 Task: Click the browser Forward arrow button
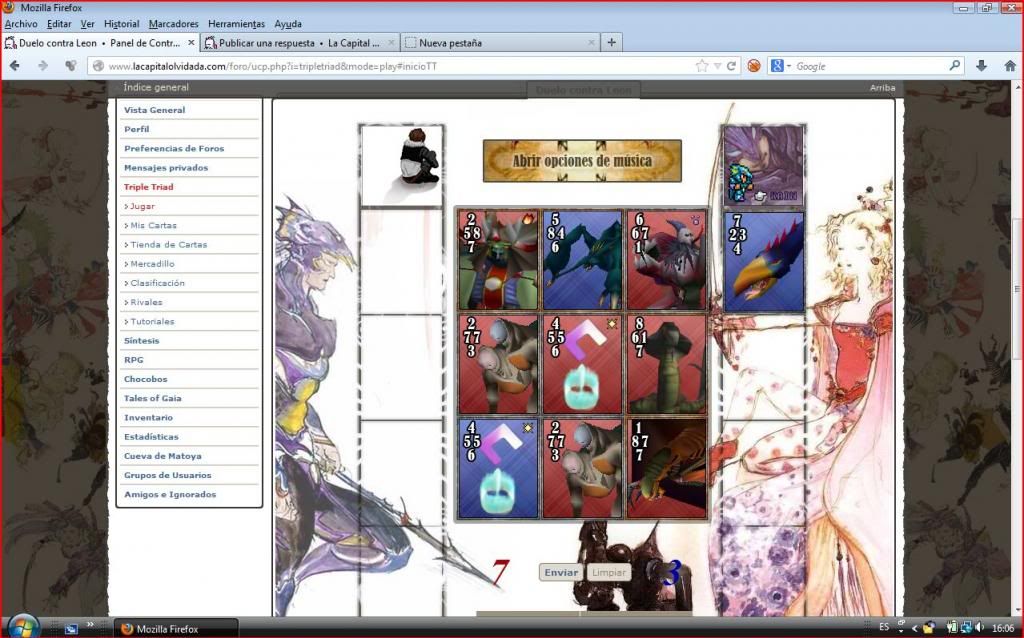click(x=43, y=66)
